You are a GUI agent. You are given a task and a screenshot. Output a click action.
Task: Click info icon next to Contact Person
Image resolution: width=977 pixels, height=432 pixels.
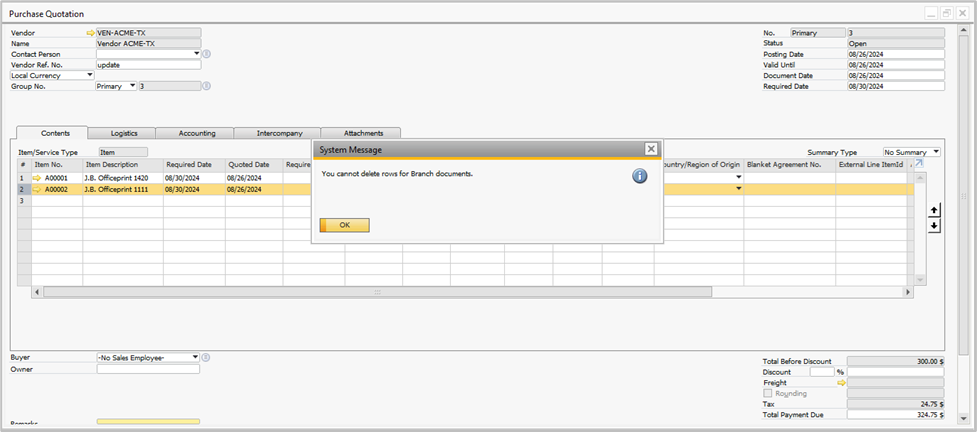207,54
